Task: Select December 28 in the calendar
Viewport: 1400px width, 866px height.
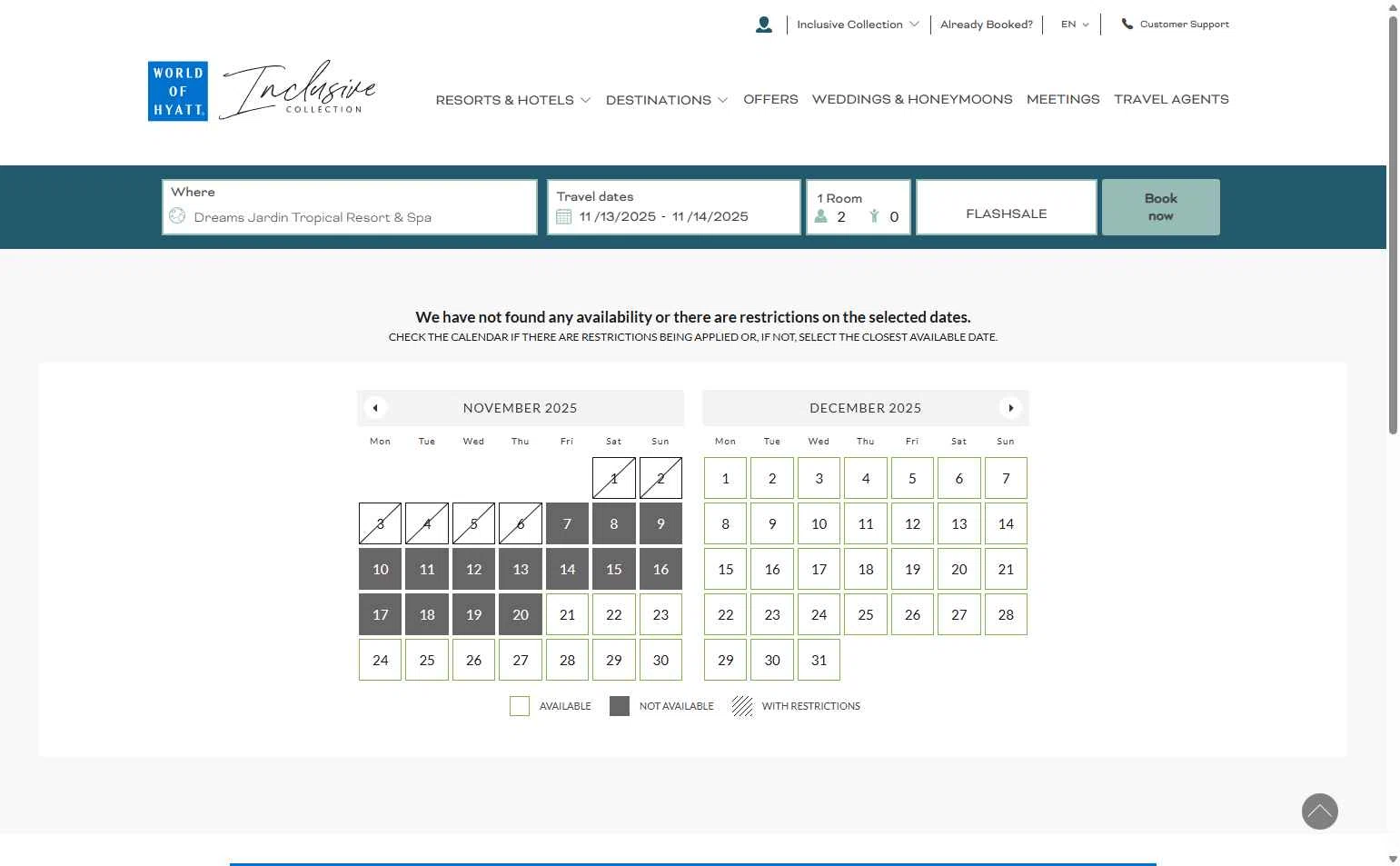Action: (x=1006, y=614)
